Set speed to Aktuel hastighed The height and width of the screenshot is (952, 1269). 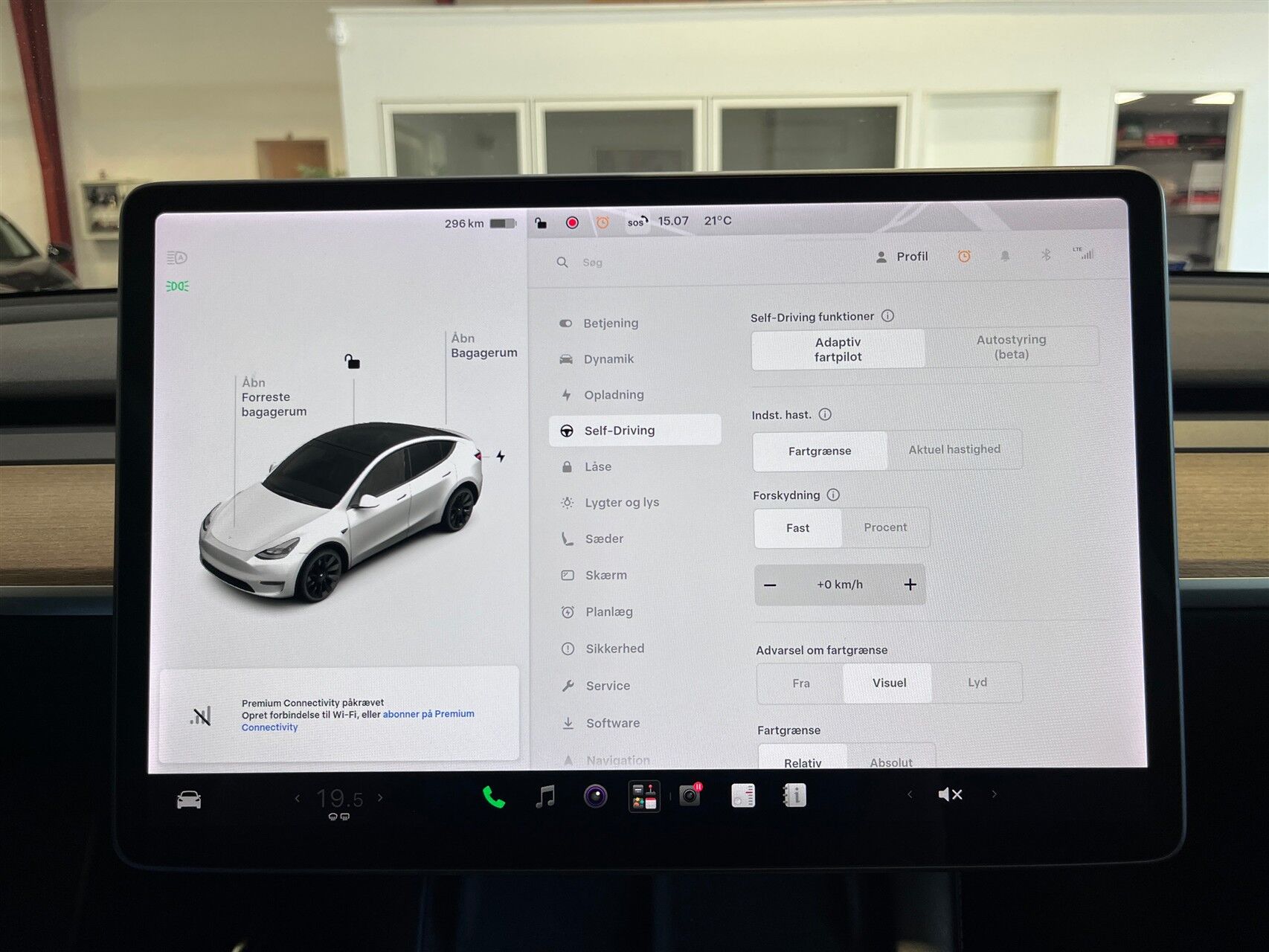pos(954,449)
